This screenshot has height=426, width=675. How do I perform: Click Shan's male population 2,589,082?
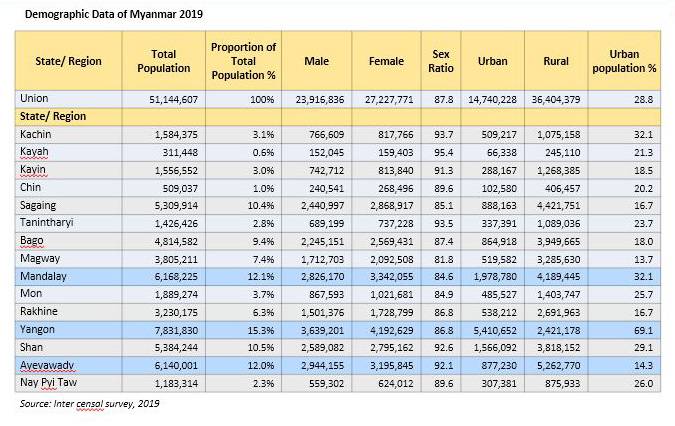click(321, 346)
